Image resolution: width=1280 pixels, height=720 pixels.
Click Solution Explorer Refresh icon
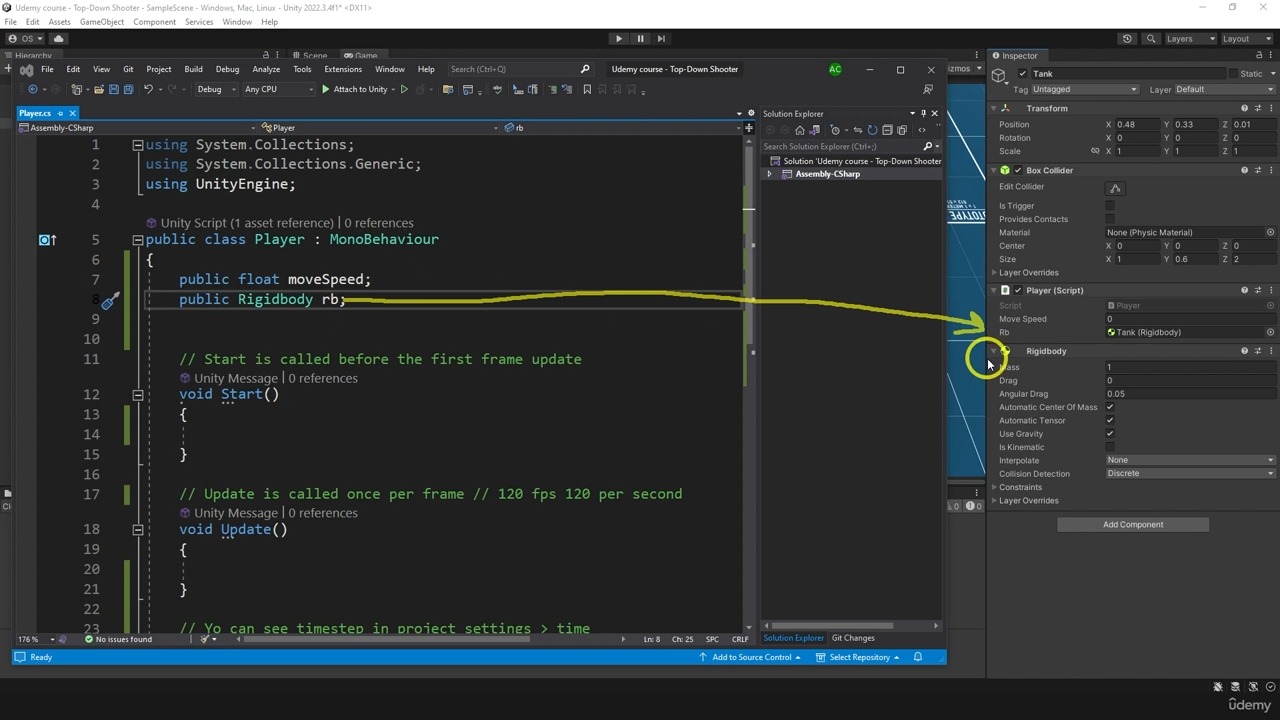(872, 130)
